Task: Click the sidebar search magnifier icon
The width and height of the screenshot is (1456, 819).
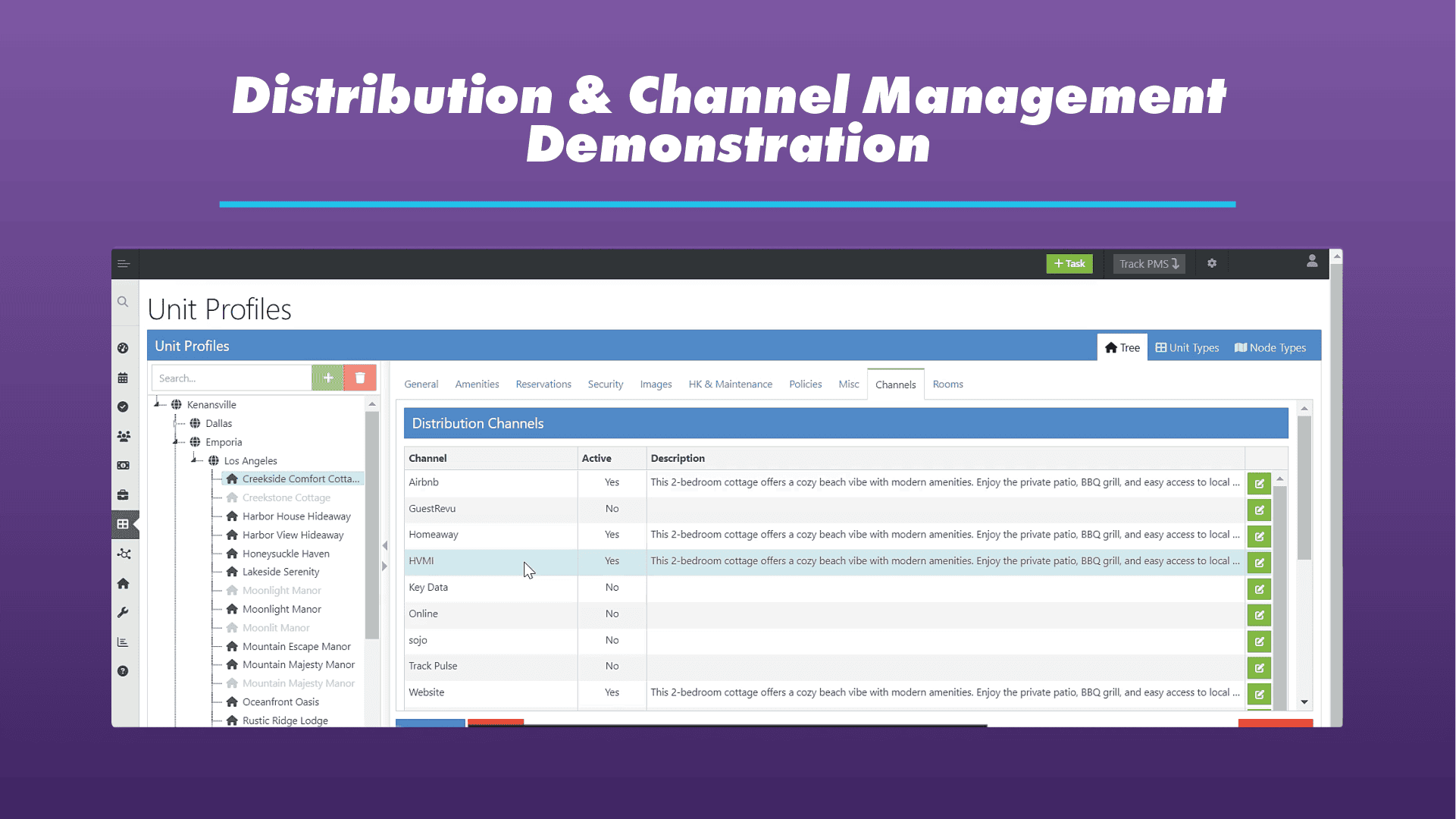Action: click(x=123, y=302)
